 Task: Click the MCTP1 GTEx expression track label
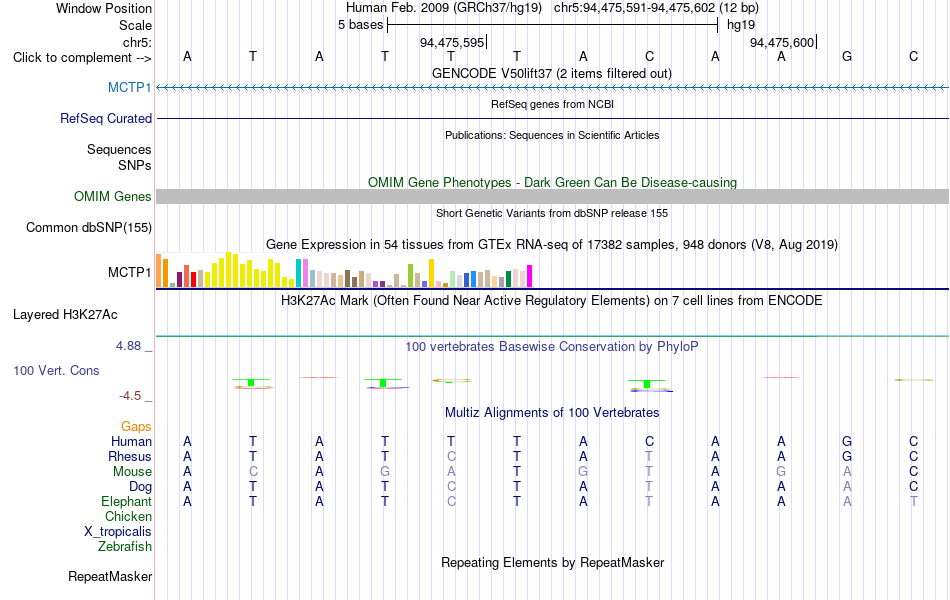point(130,272)
